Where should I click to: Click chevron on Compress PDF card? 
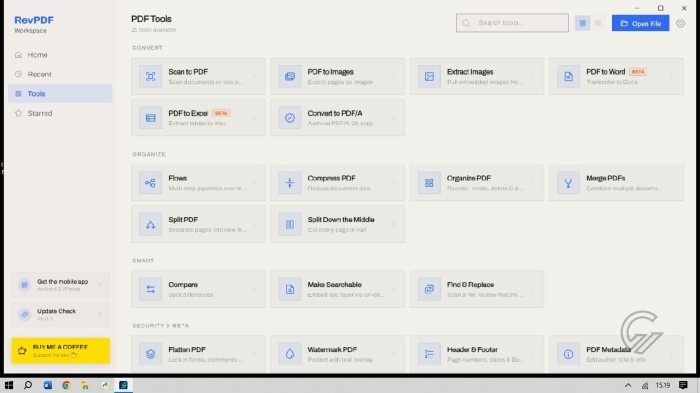pyautogui.click(x=394, y=183)
